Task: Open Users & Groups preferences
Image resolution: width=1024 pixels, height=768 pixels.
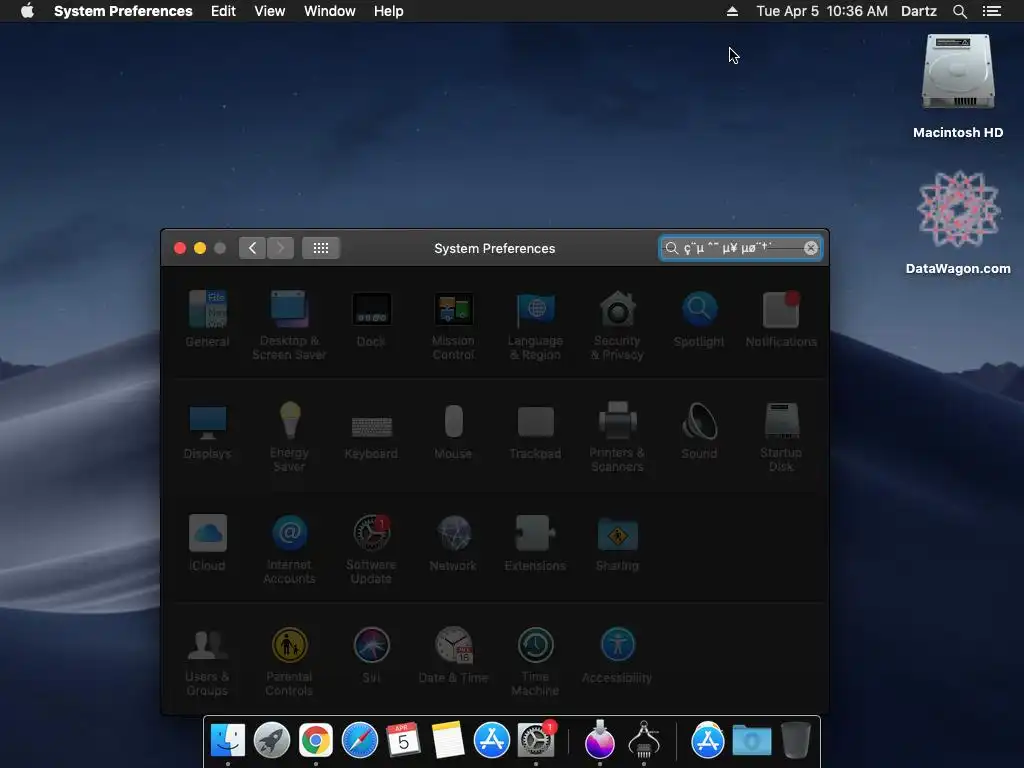Action: pyautogui.click(x=207, y=662)
